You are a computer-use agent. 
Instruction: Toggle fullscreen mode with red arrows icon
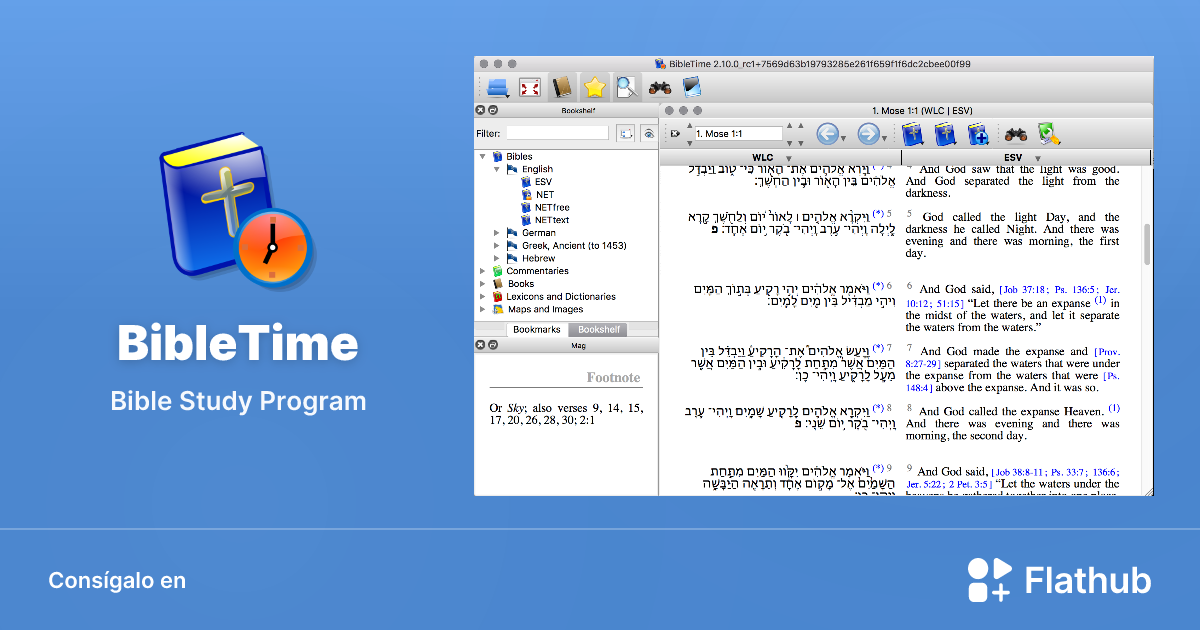pyautogui.click(x=528, y=87)
